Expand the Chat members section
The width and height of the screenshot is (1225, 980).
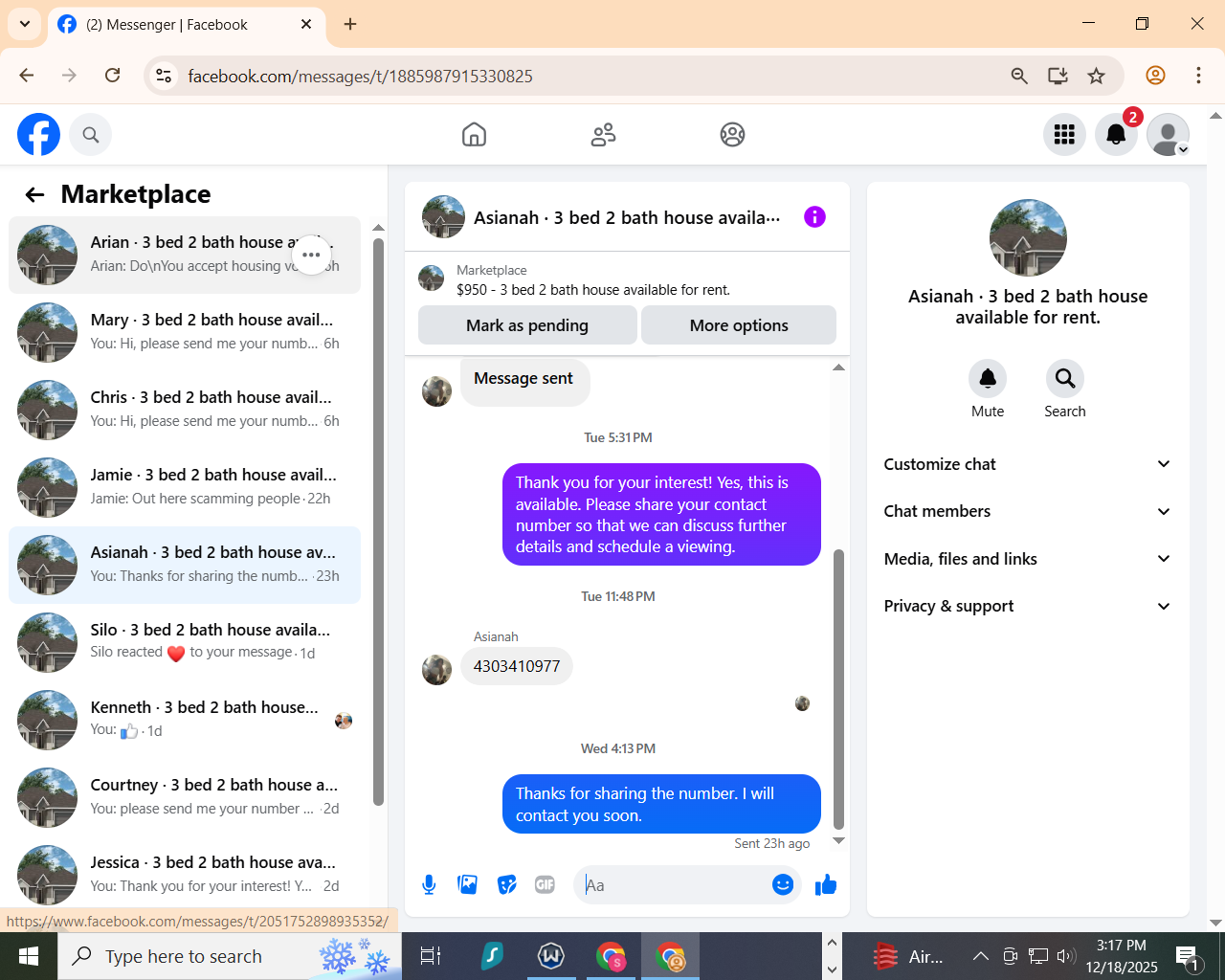1027,511
